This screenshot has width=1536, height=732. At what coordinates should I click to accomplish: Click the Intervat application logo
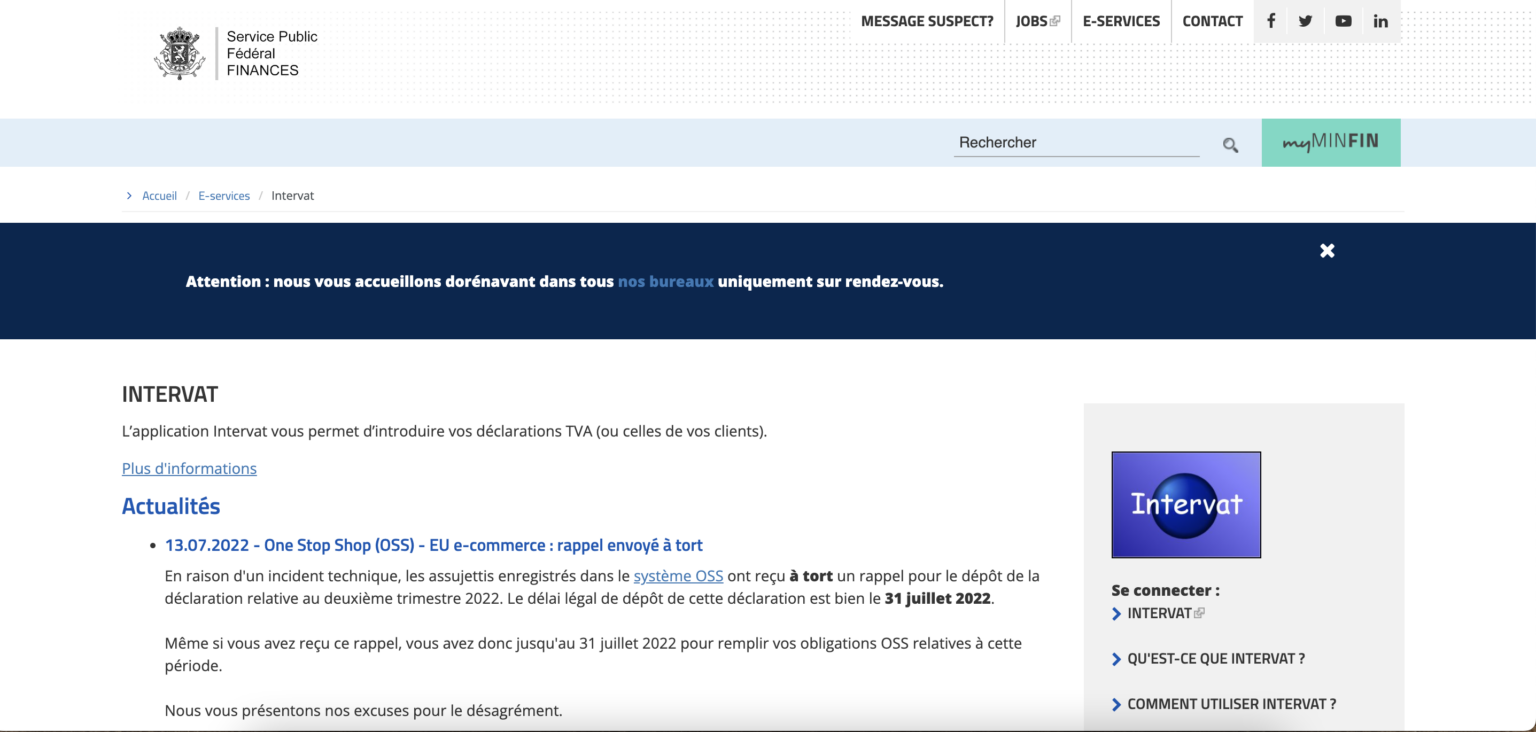(1186, 504)
